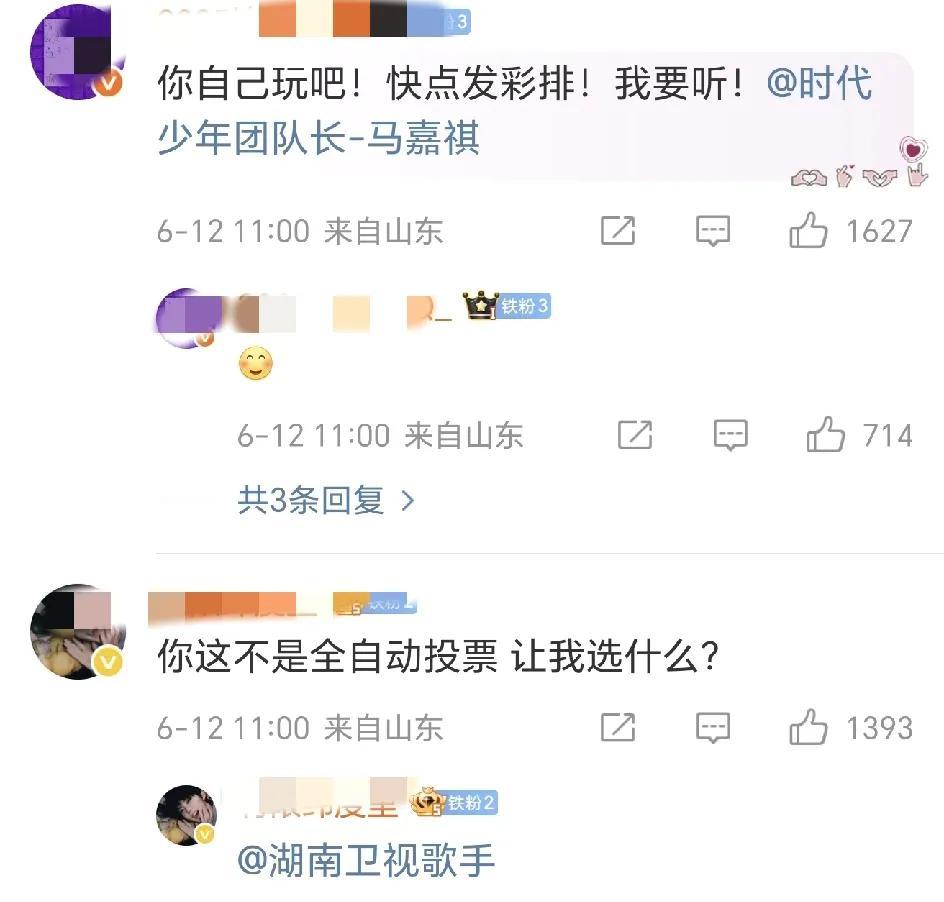The height and width of the screenshot is (902, 944).
Task: Open the purple avatar of the first commenter
Action: [x=76, y=51]
